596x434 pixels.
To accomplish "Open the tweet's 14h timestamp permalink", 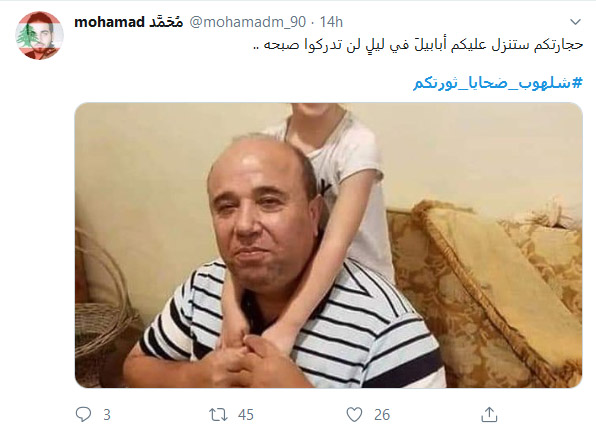I will [x=331, y=22].
